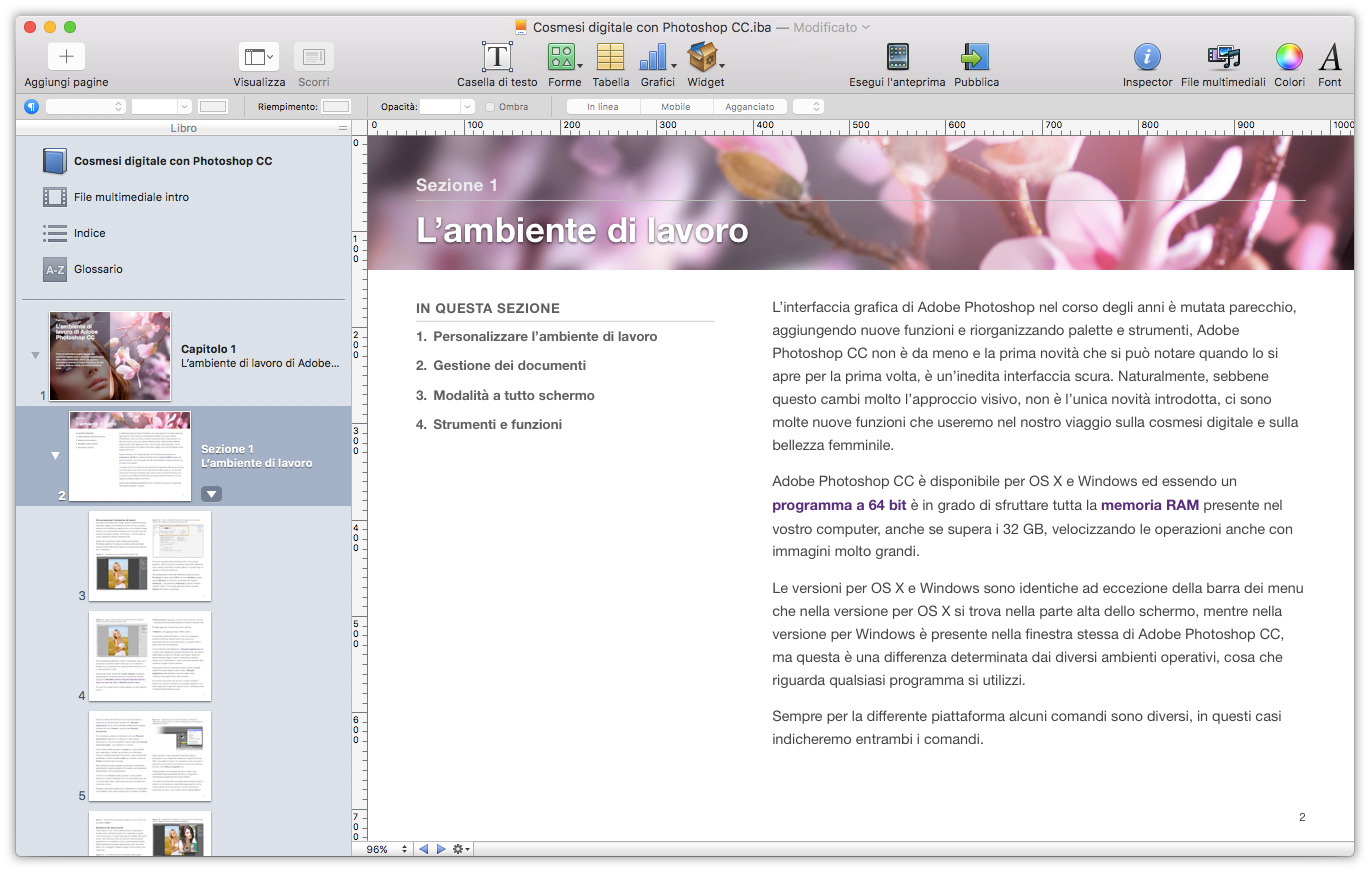Select File multimediale intro in sidebar
1370x872 pixels.
[131, 197]
